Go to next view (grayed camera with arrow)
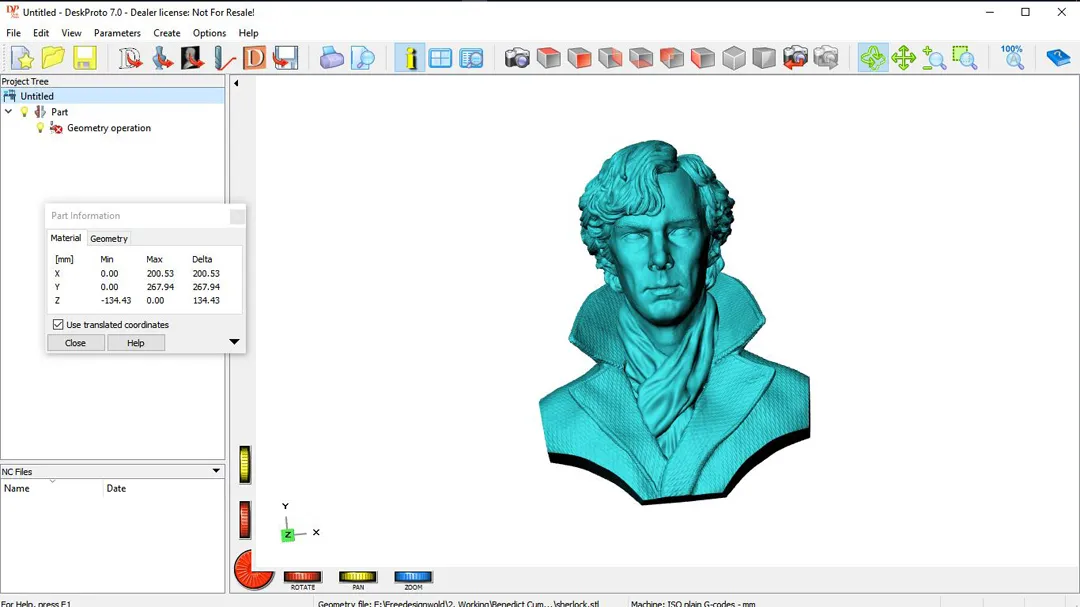 click(826, 58)
